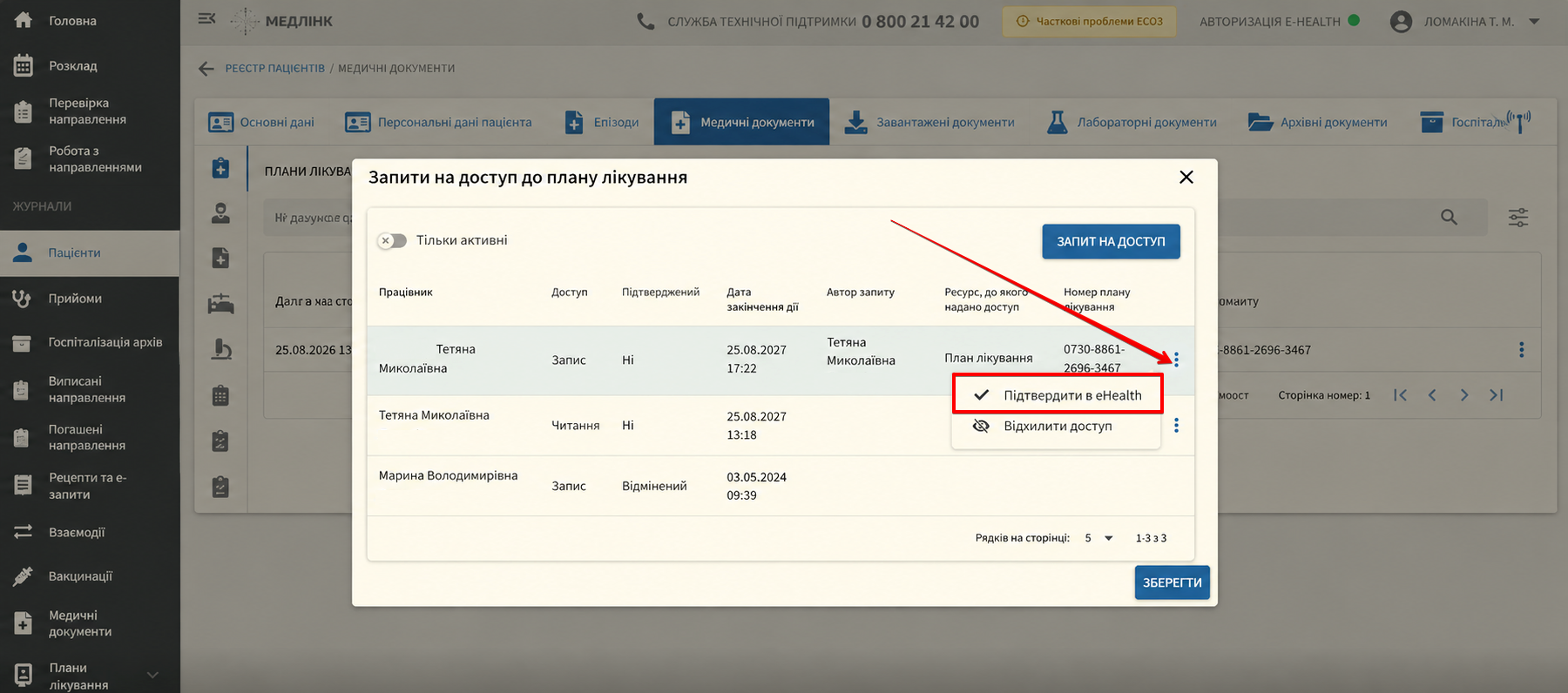Open user menu dropdown arrow
1568x693 pixels.
click(x=1534, y=22)
